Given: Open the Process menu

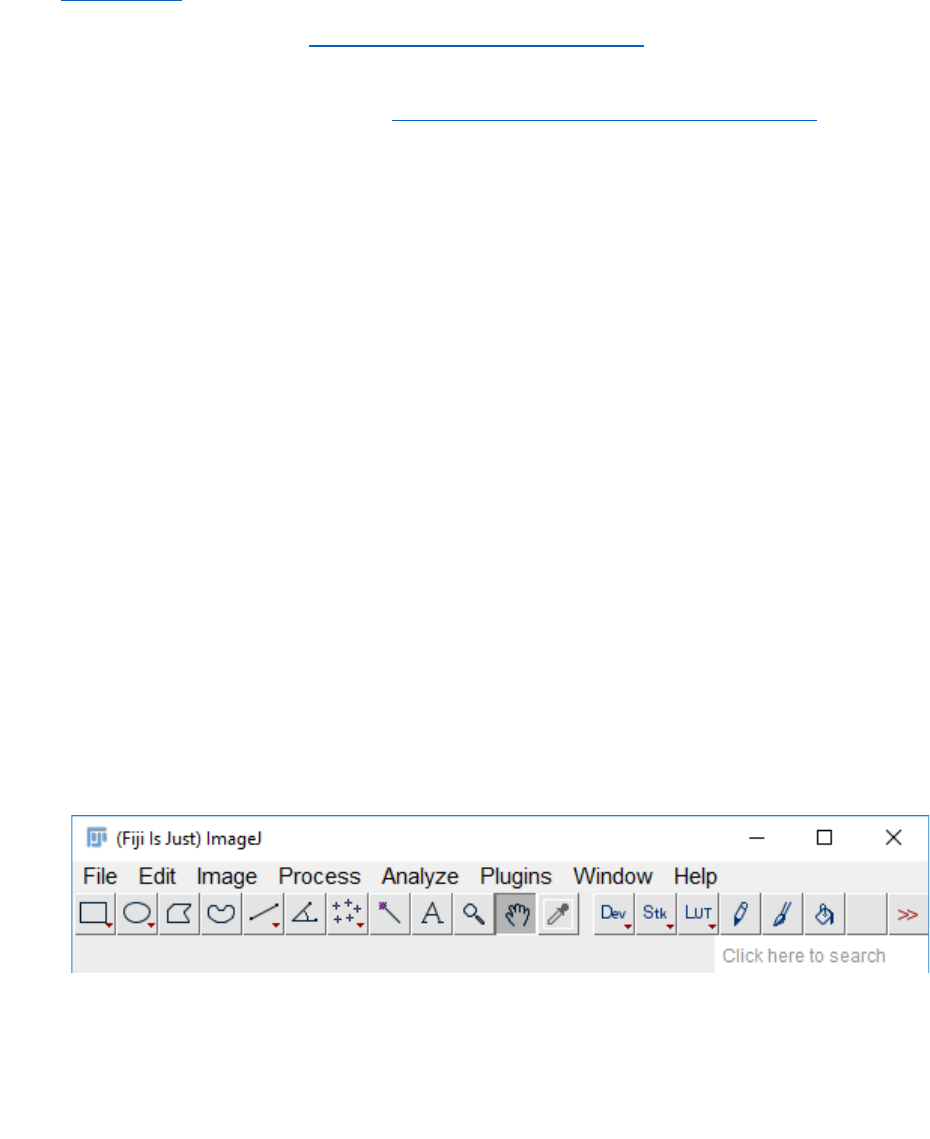Looking at the screenshot, I should point(320,876).
